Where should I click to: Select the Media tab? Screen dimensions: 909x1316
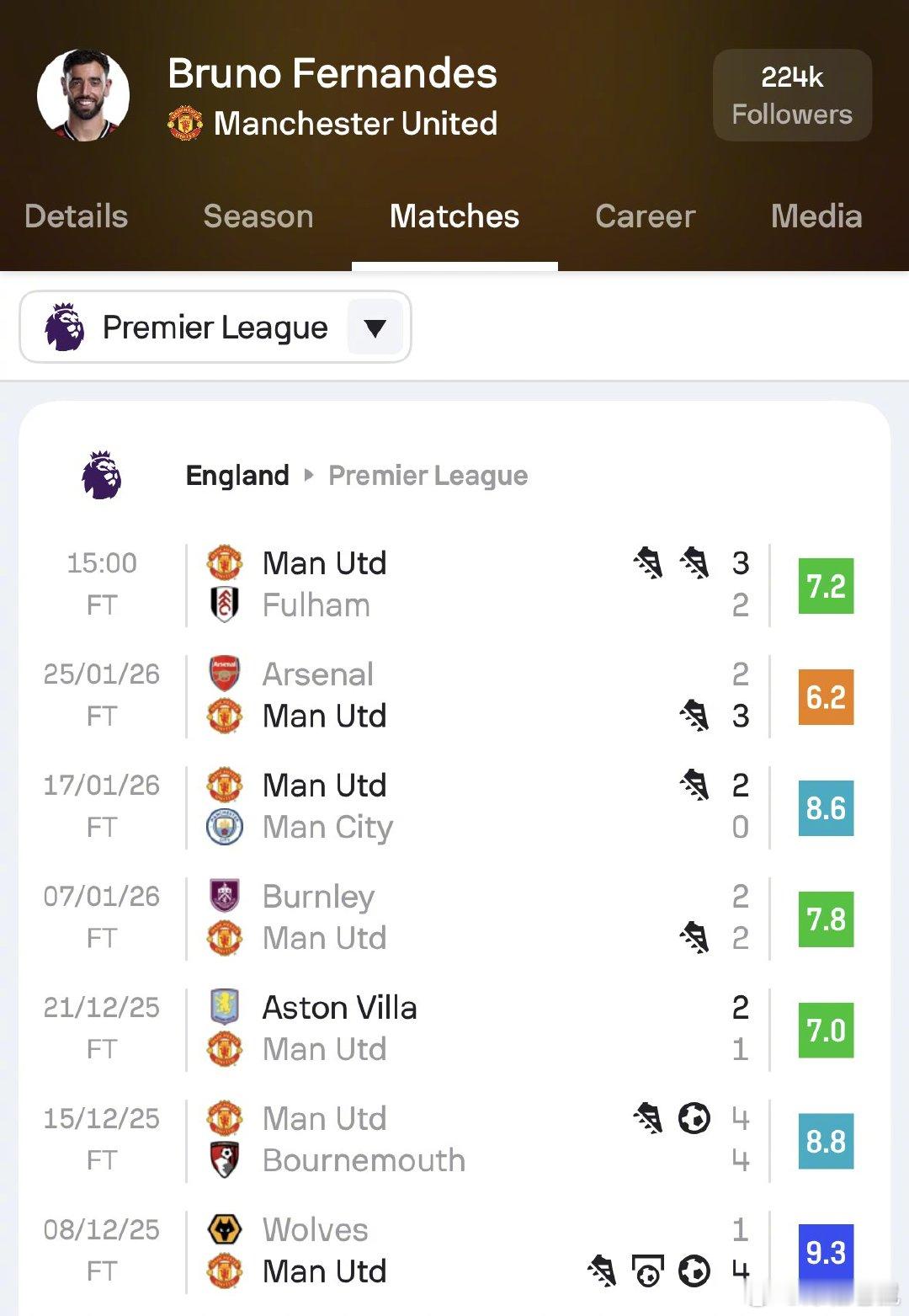816,216
